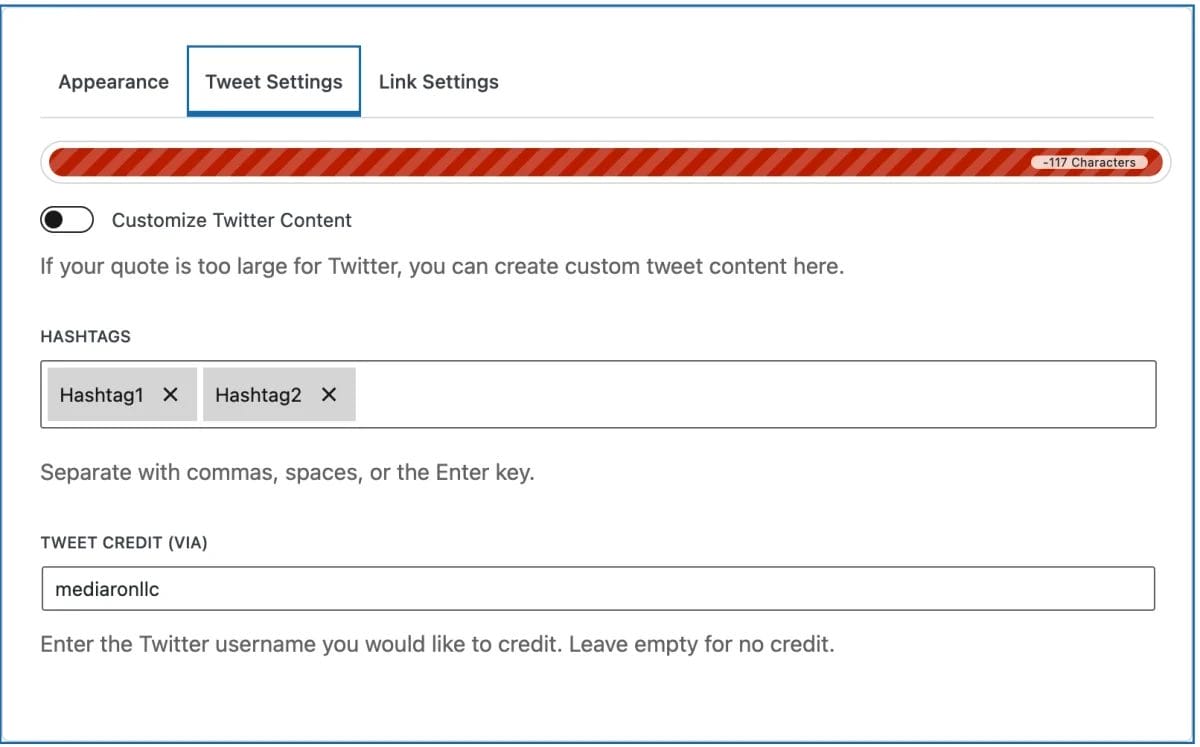This screenshot has height=747, width=1200.
Task: Select the Tweet Settings tab
Action: click(x=274, y=82)
